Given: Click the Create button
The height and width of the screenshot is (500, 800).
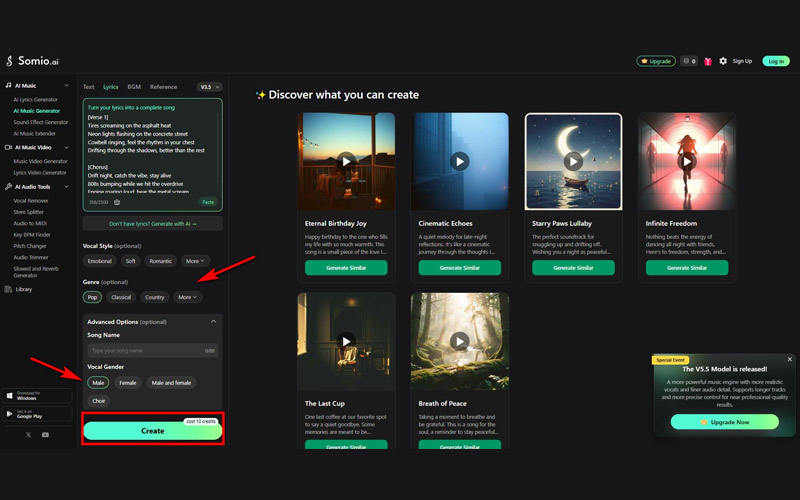Looking at the screenshot, I should pyautogui.click(x=153, y=431).
